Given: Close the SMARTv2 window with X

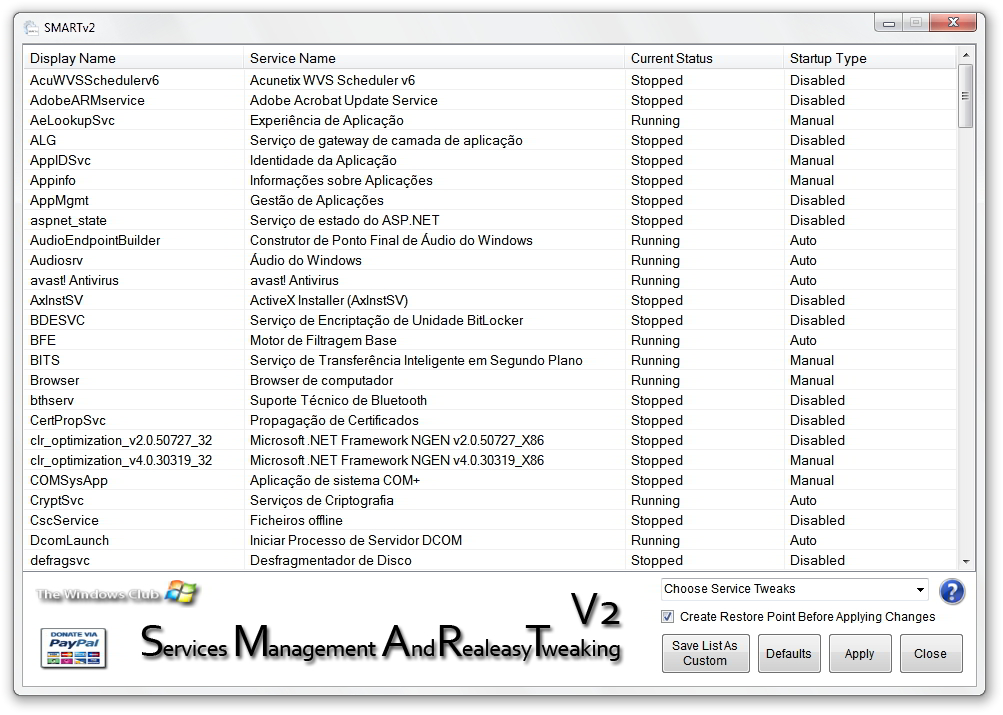Looking at the screenshot, I should coord(953,23).
